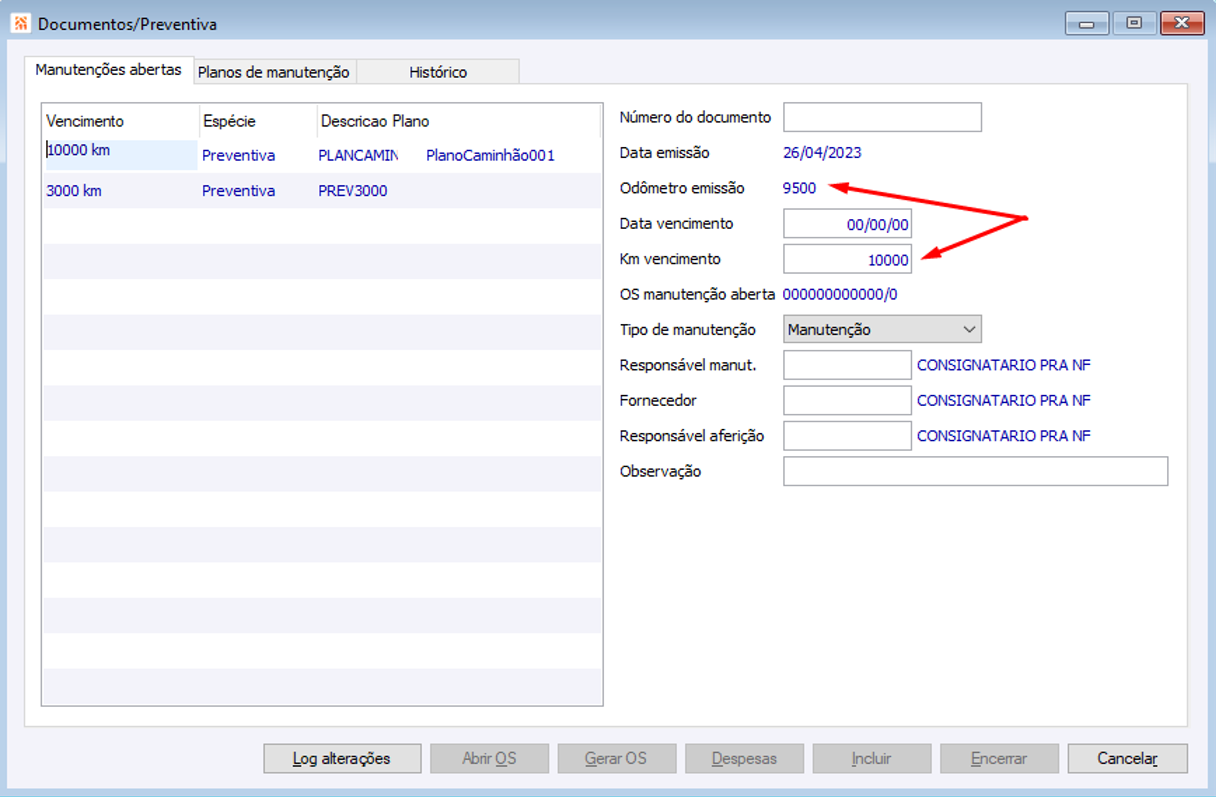Maximize the Documentos/Preventiva window

tap(1134, 23)
